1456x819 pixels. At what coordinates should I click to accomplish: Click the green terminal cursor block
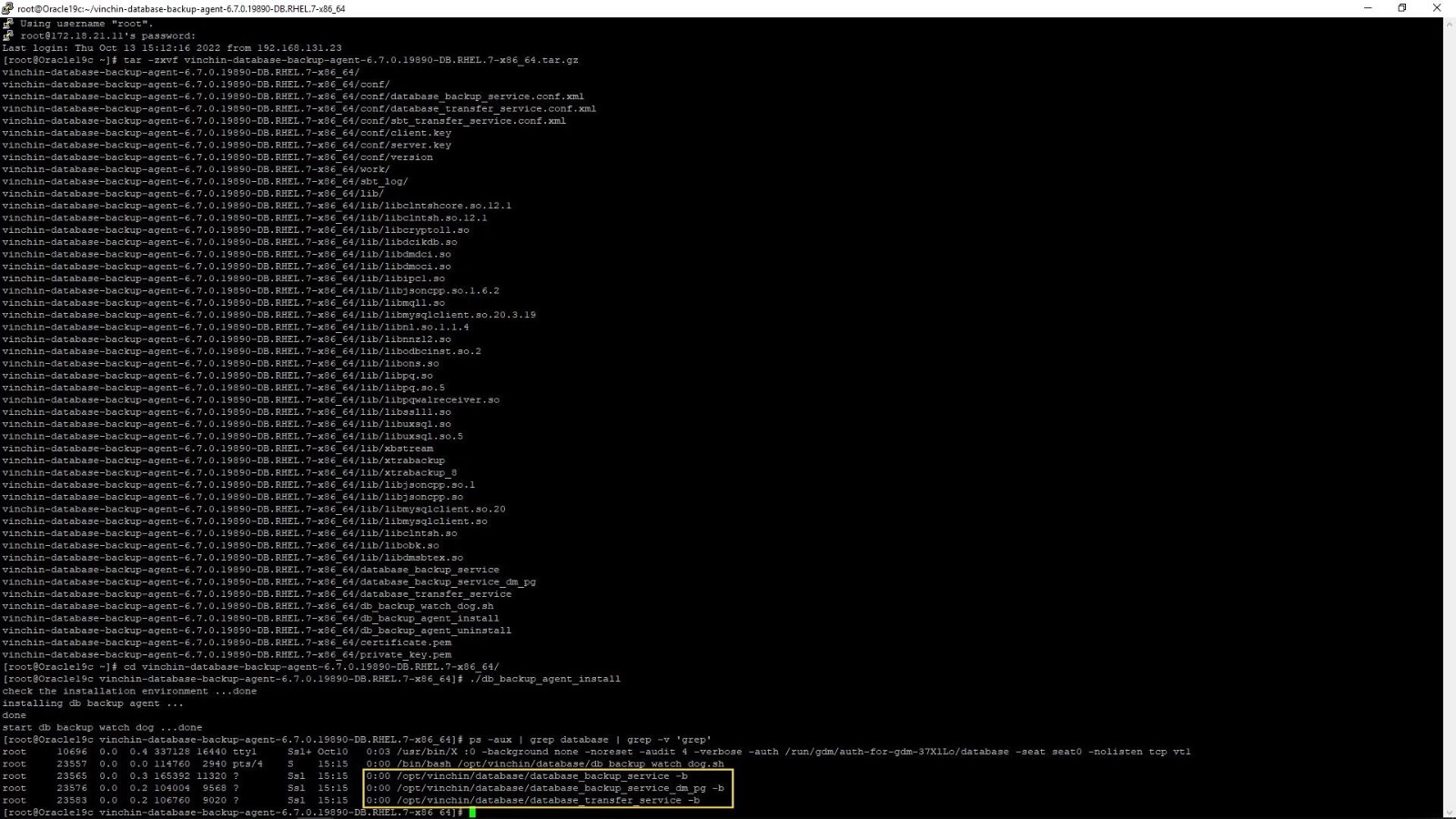[x=473, y=813]
